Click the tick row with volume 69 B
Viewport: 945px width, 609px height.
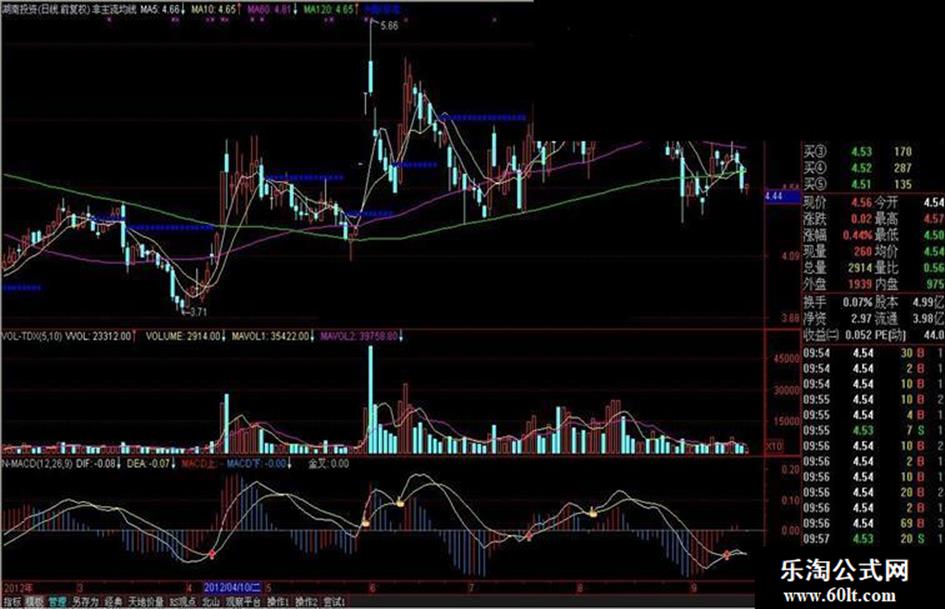coord(873,523)
